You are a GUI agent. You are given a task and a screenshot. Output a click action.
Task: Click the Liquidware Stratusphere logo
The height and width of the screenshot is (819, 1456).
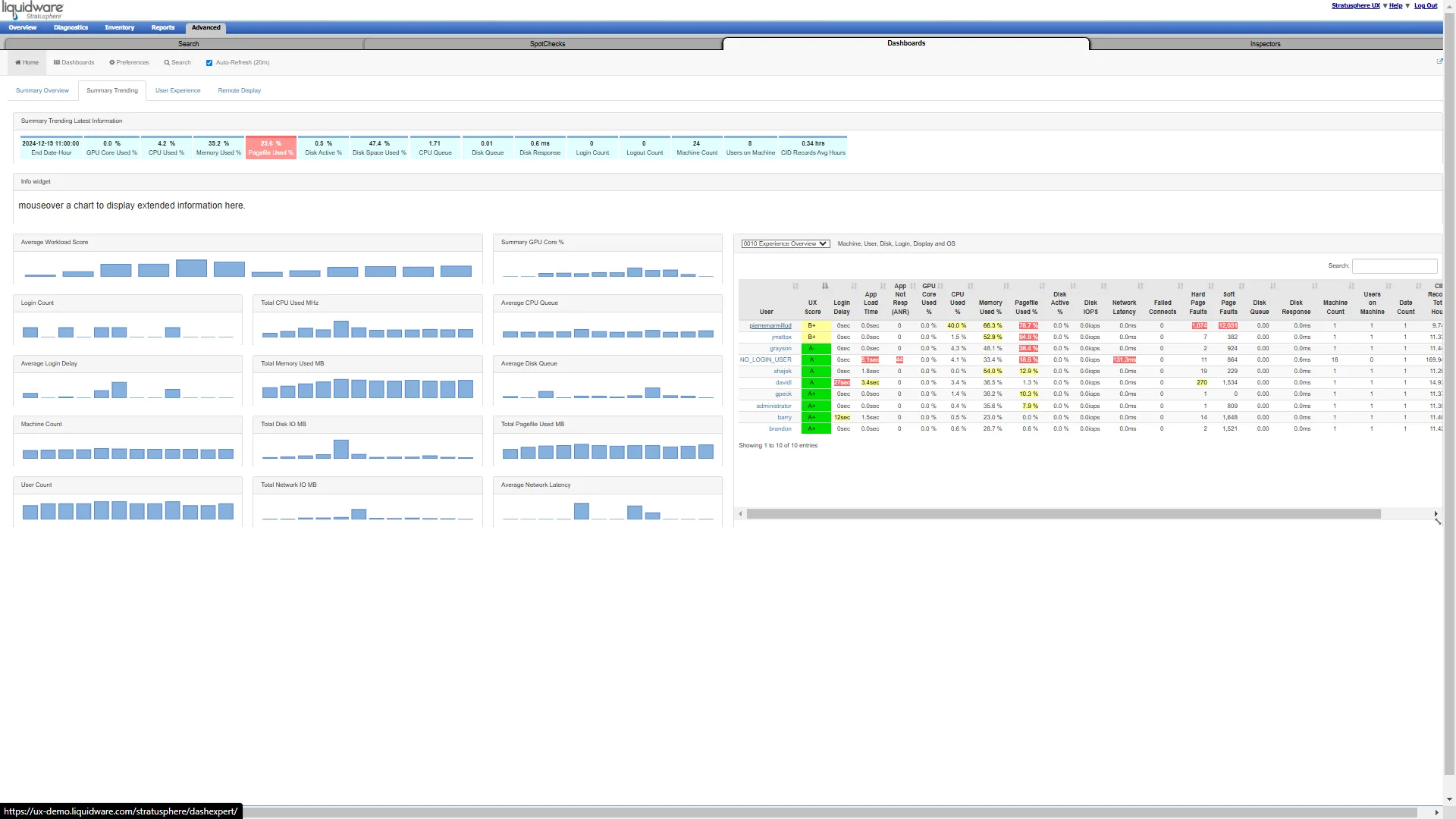click(33, 10)
